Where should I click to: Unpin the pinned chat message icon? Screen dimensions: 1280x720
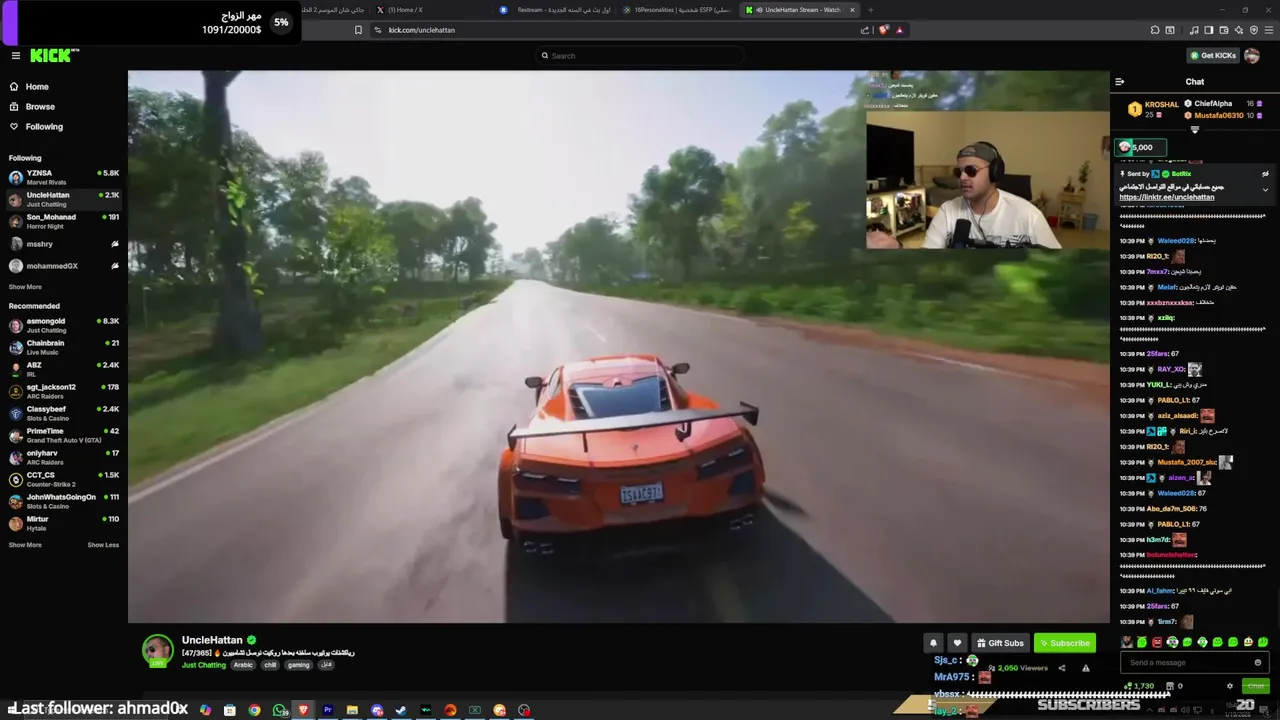[1265, 174]
